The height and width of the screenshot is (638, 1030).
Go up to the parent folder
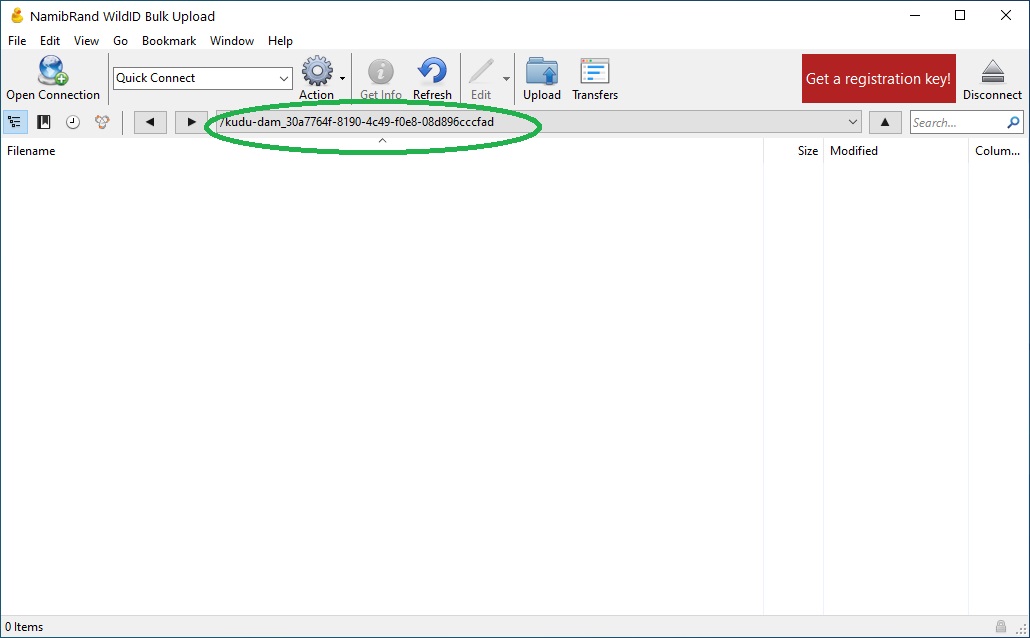coord(885,122)
